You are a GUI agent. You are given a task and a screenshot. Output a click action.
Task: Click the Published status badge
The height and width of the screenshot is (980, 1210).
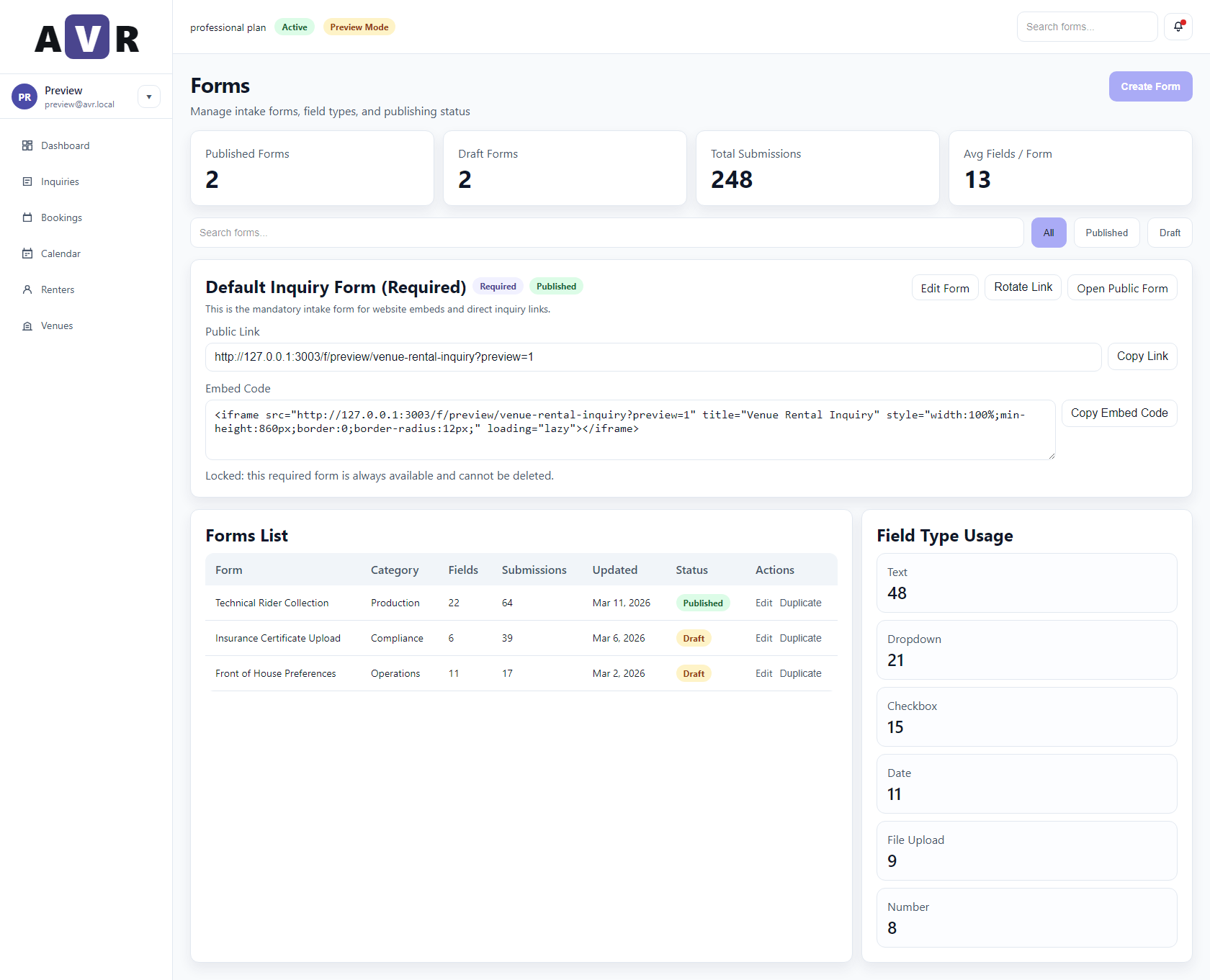[x=703, y=603]
